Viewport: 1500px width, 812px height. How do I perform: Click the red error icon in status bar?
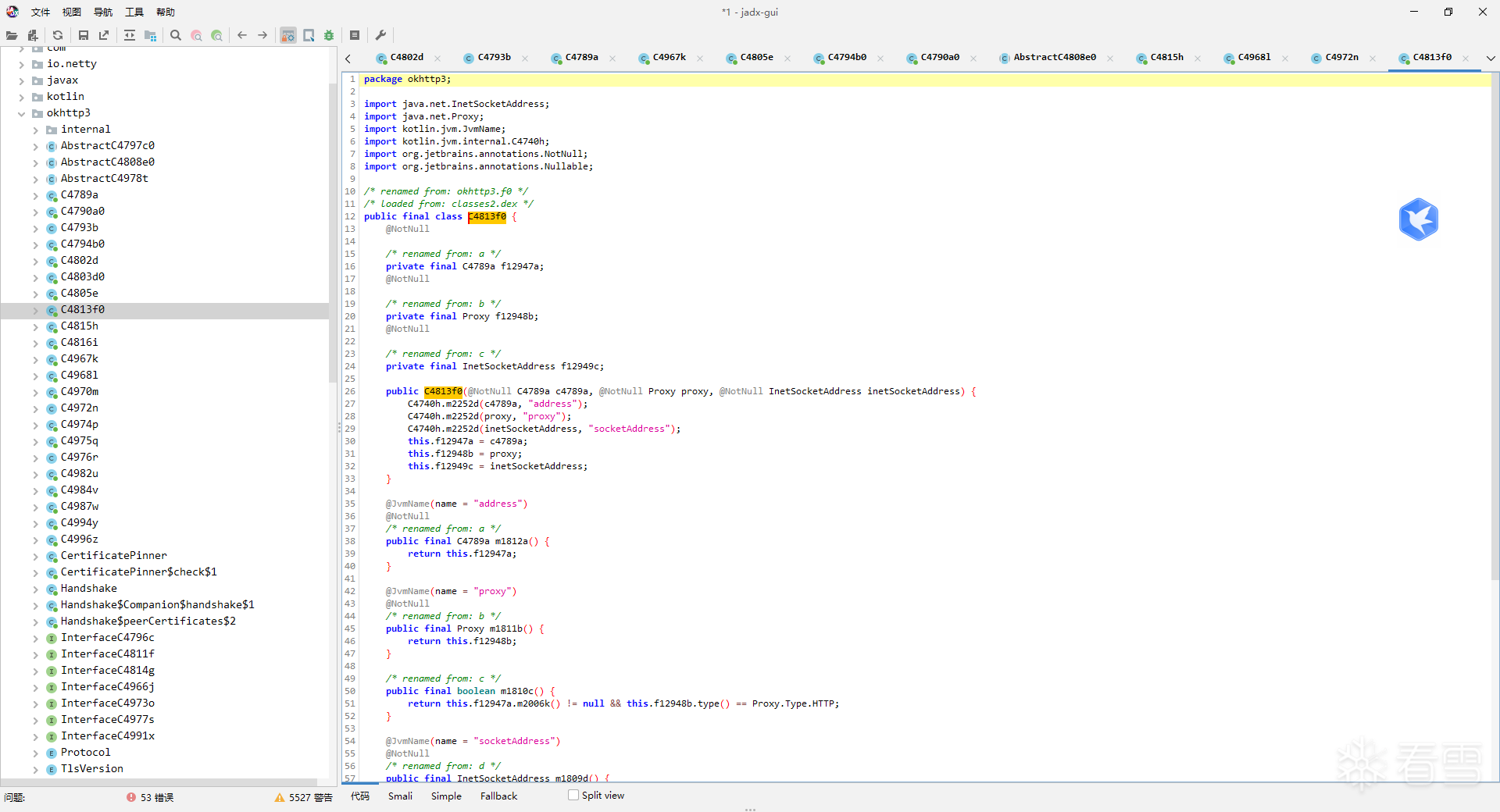[131, 797]
